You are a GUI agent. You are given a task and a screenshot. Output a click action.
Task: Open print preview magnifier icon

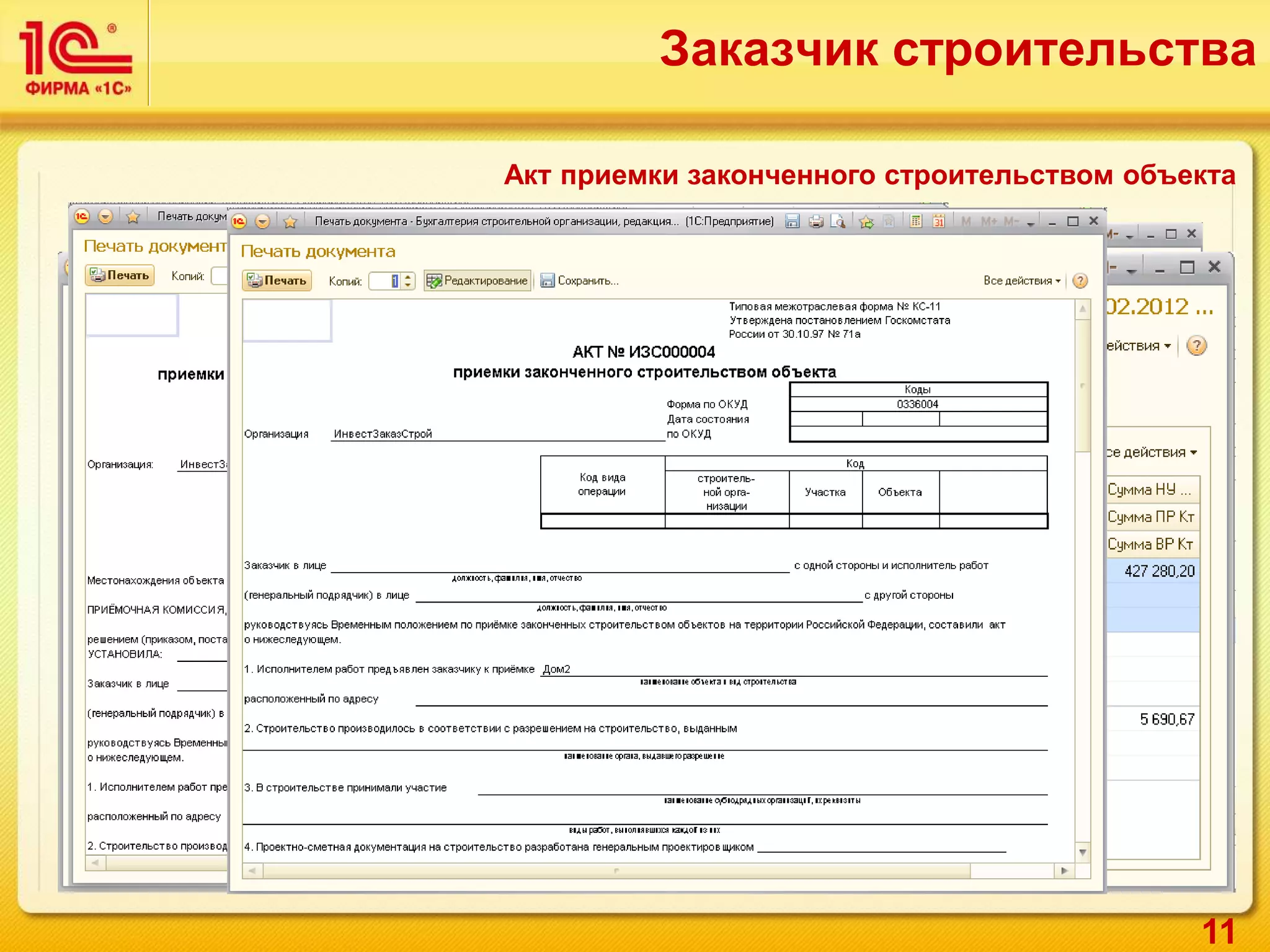(x=838, y=221)
